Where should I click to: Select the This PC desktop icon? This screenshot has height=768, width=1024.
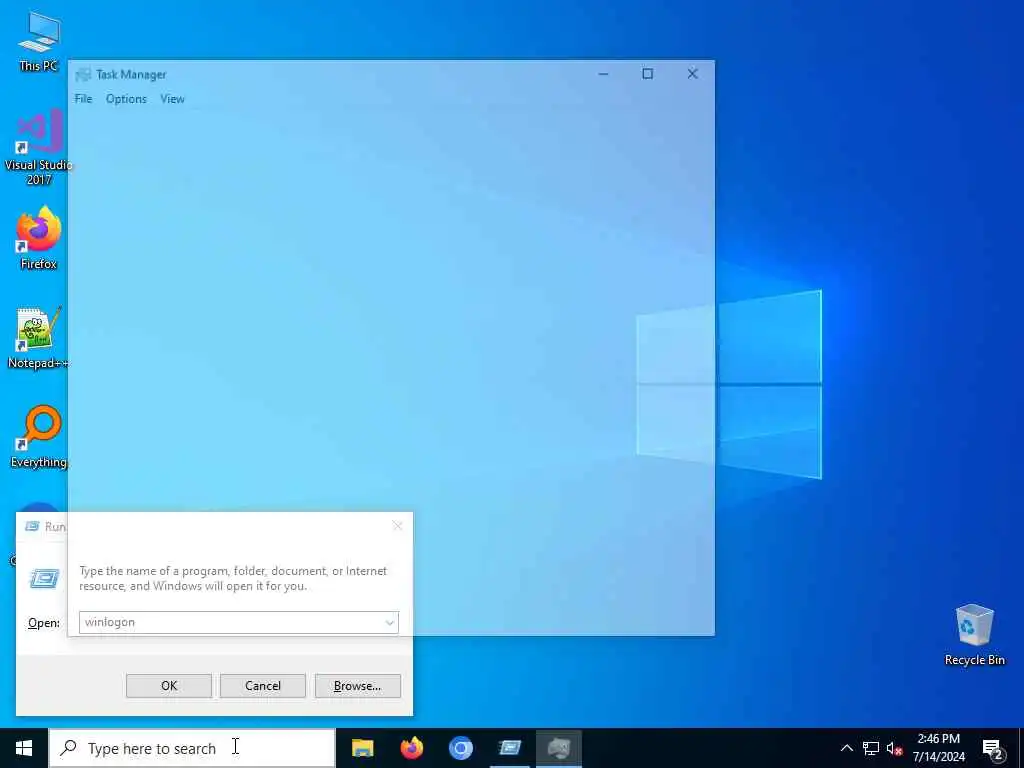pos(39,42)
